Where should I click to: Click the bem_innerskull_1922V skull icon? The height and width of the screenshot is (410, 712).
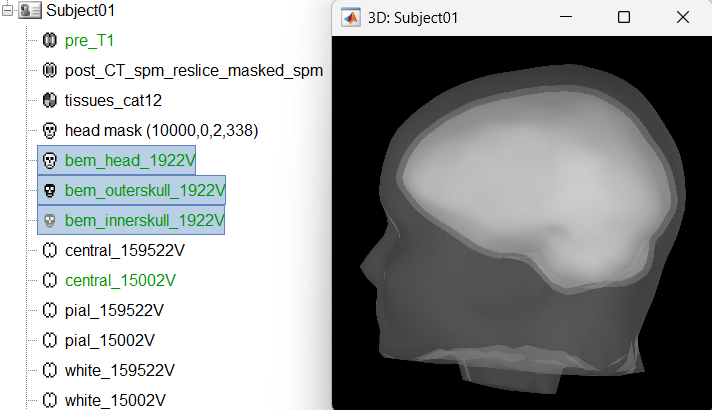click(x=50, y=220)
